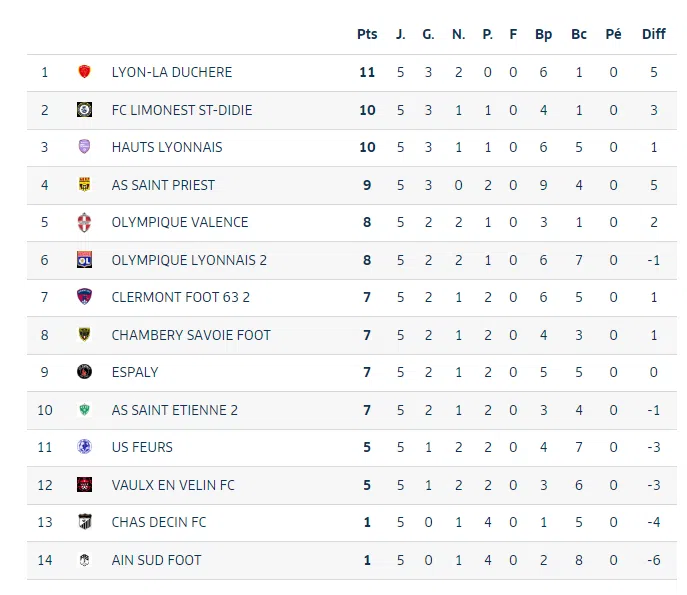Click the Pé column header
The width and height of the screenshot is (687, 595).
coord(613,34)
